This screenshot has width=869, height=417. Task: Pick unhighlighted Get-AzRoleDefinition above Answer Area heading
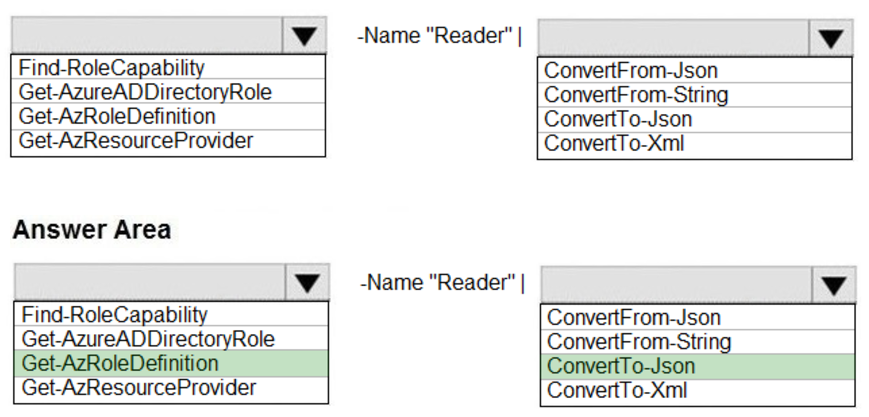pos(117,116)
